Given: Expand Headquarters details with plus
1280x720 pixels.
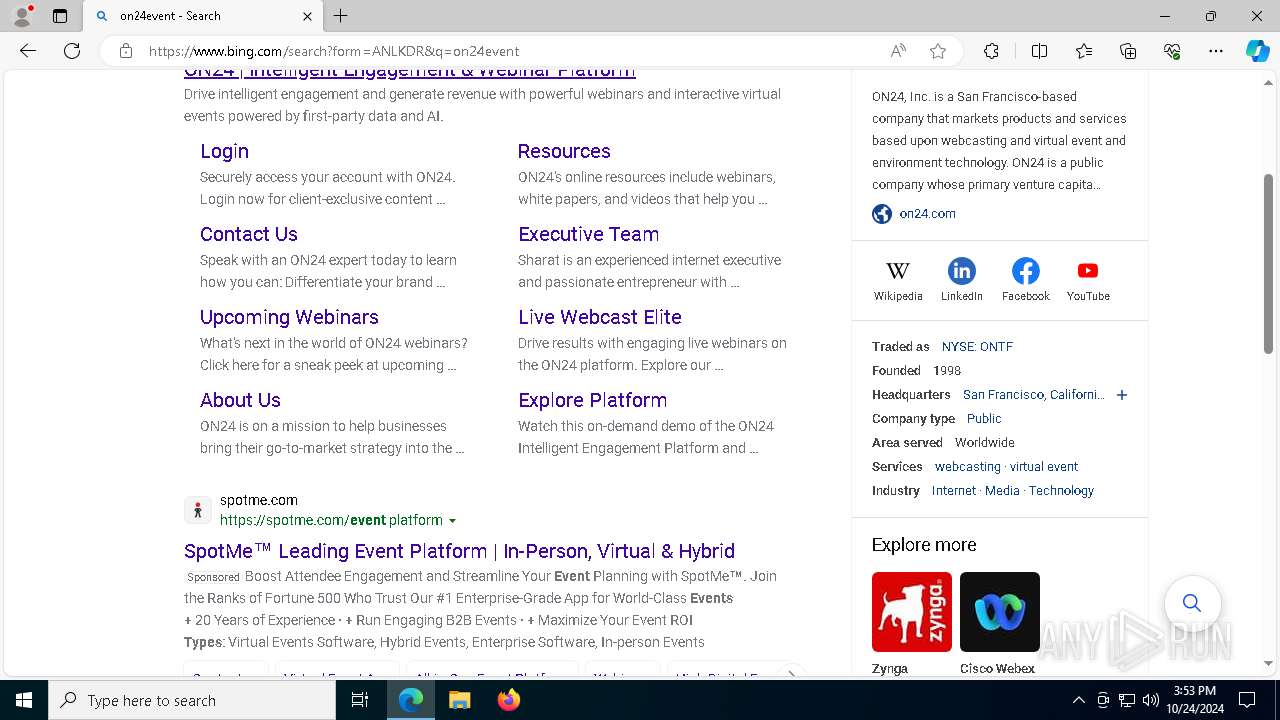Looking at the screenshot, I should pyautogui.click(x=1122, y=395).
